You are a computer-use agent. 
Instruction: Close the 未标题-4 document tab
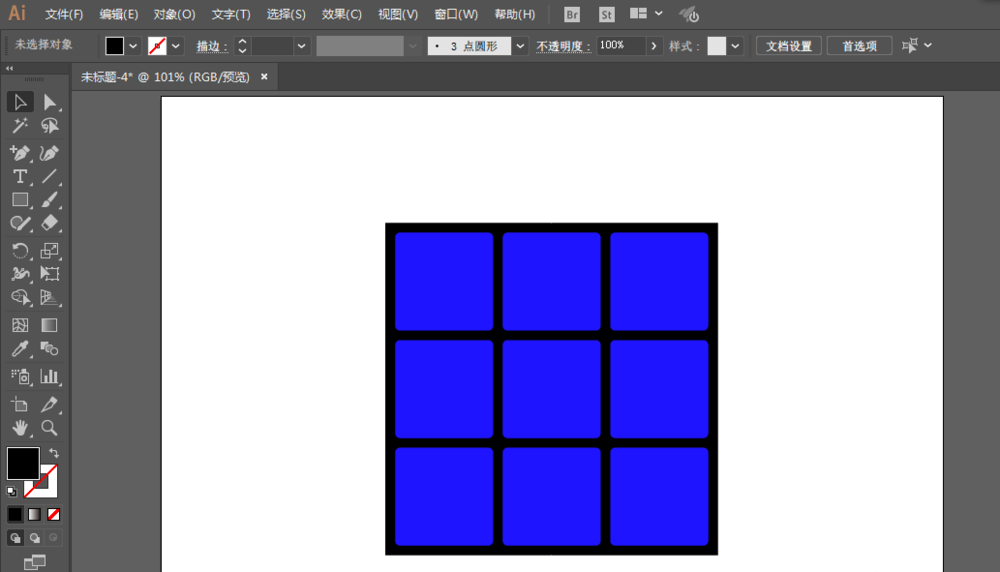click(x=264, y=77)
